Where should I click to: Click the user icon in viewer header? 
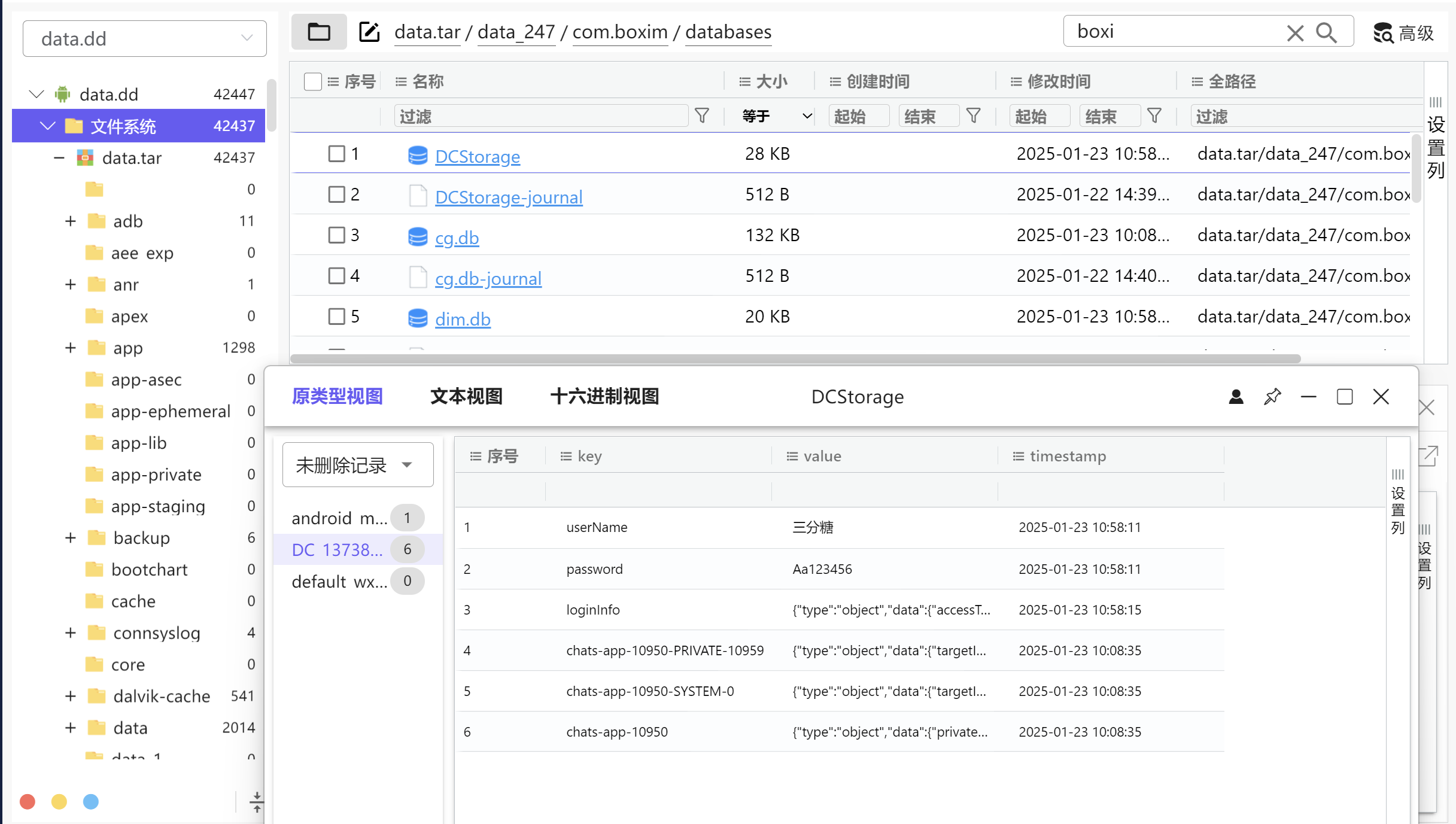[1236, 397]
